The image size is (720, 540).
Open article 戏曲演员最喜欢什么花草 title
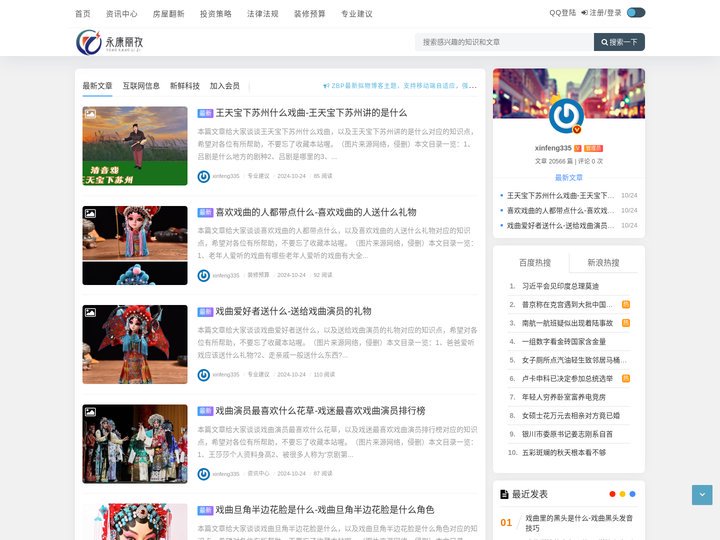321,411
